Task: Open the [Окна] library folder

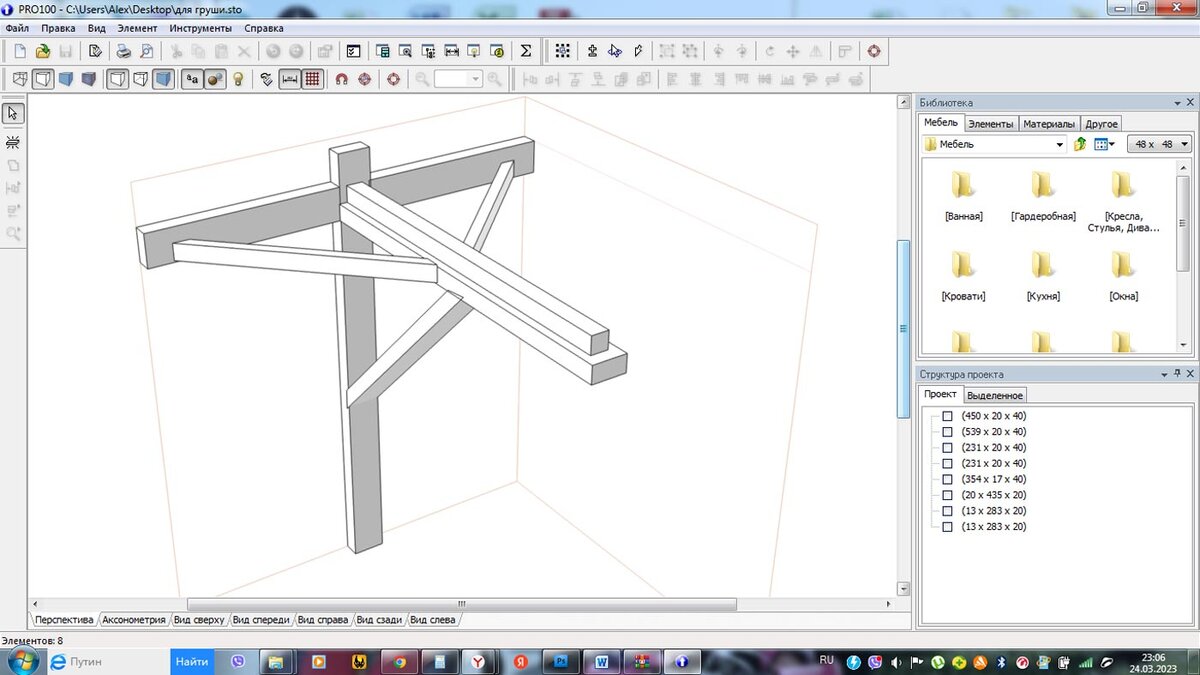Action: click(x=1123, y=276)
